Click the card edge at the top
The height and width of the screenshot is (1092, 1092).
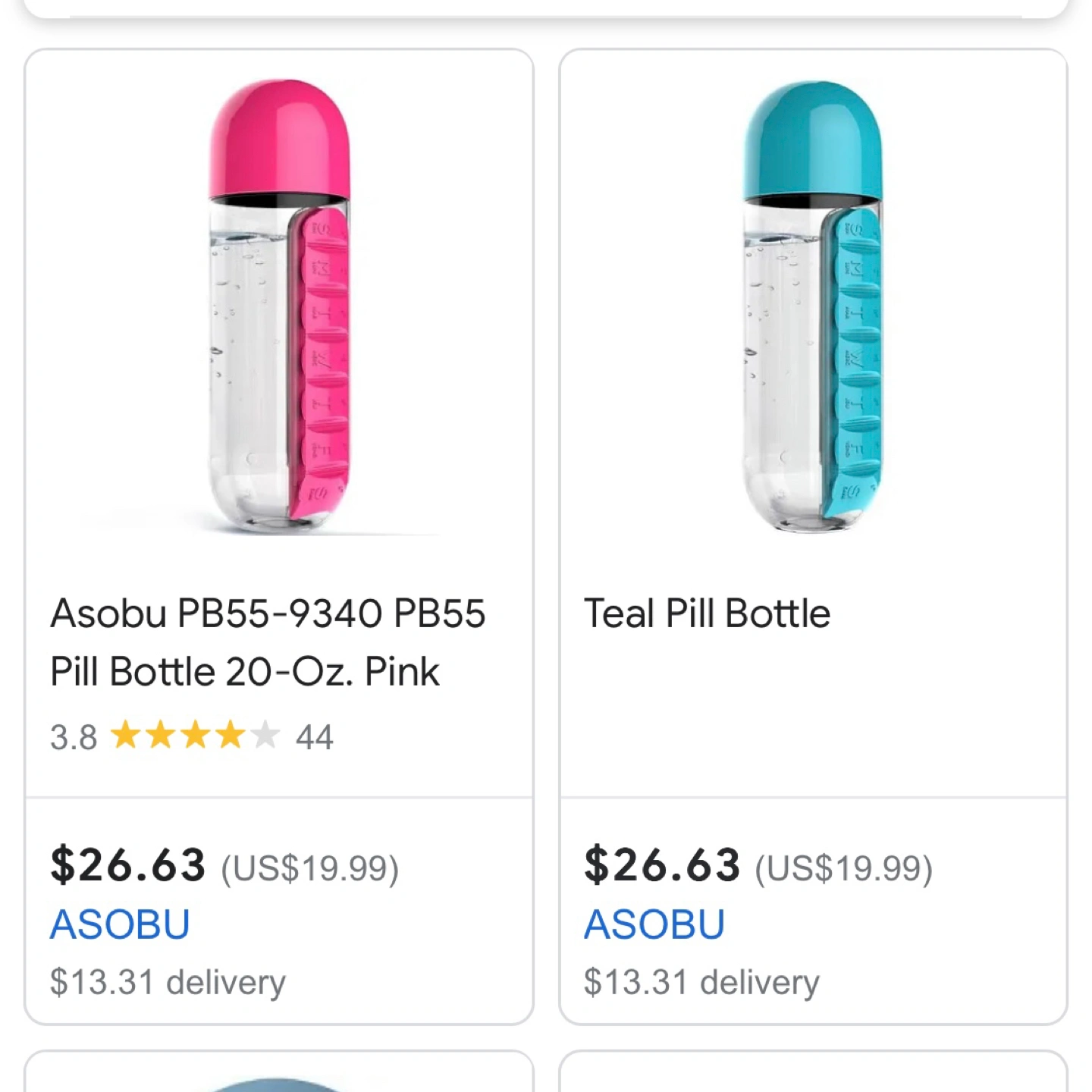coord(546,8)
